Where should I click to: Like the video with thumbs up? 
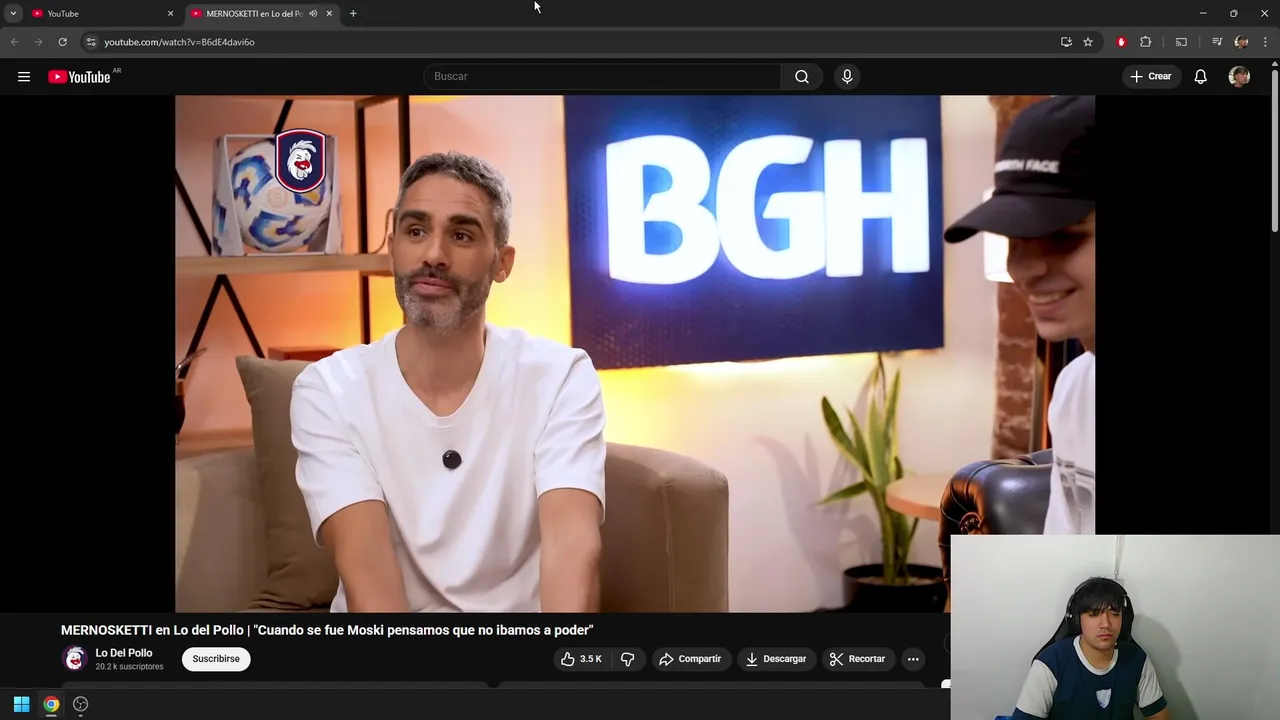point(581,659)
